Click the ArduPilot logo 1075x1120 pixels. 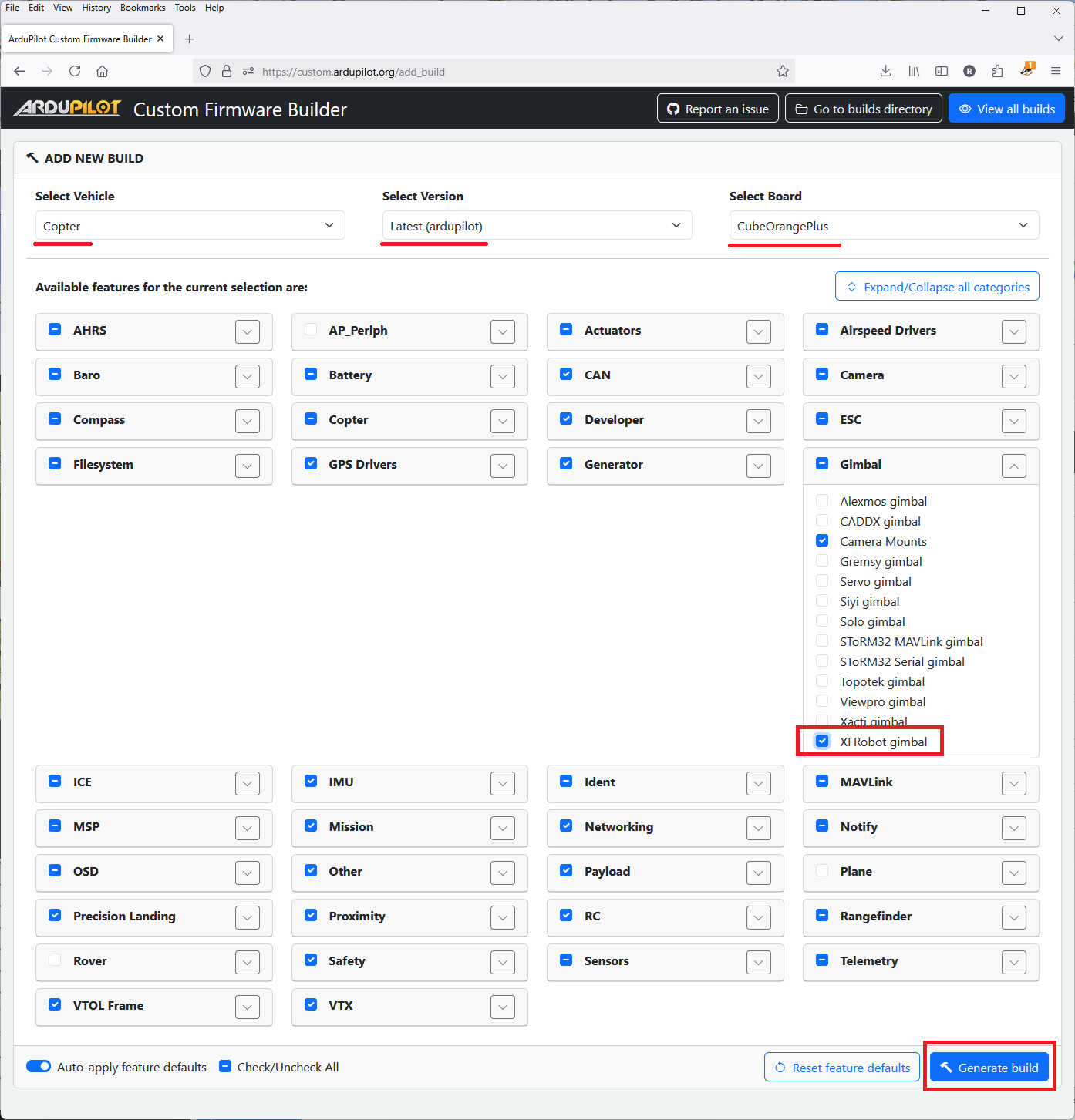point(68,109)
